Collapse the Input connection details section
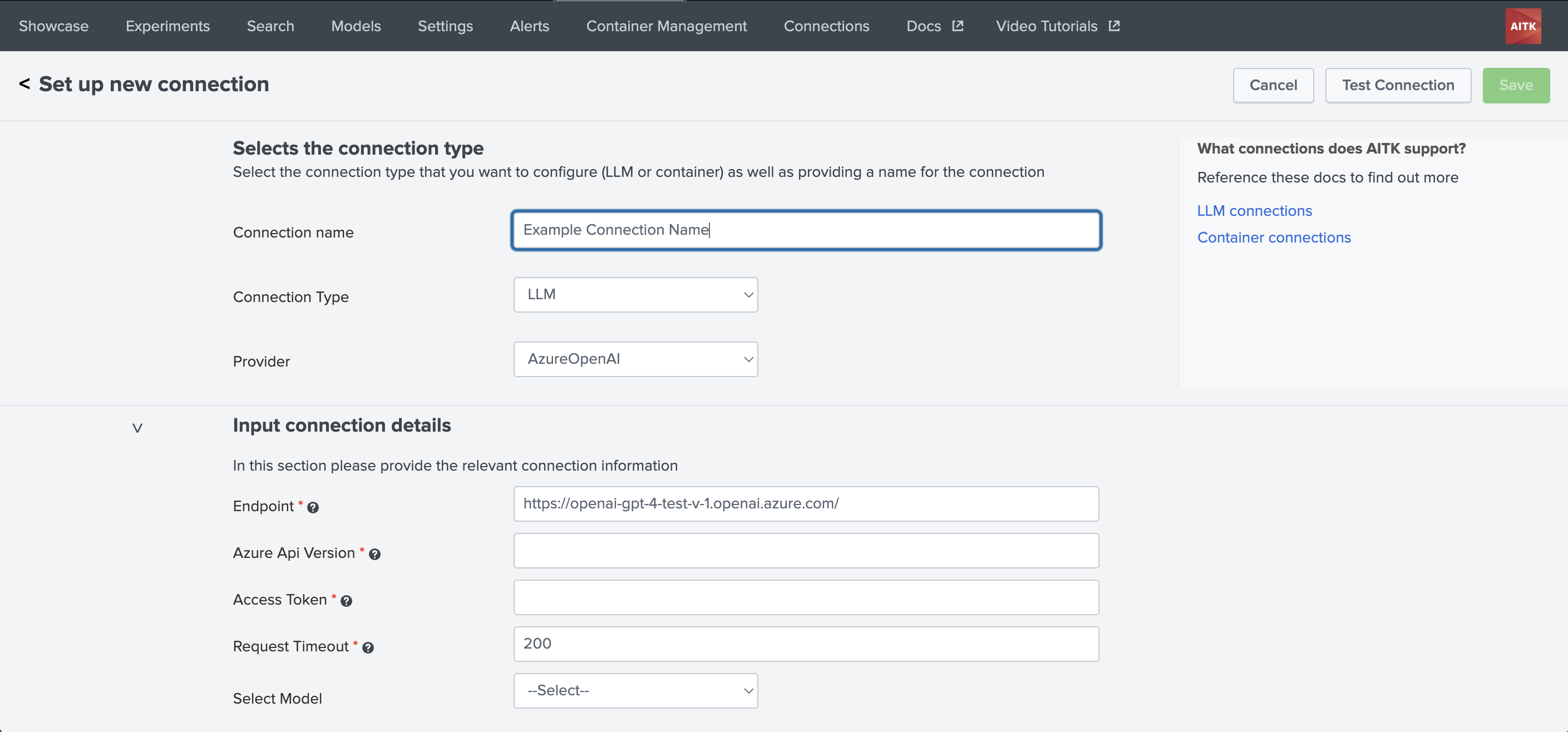The height and width of the screenshot is (732, 1568). click(137, 428)
